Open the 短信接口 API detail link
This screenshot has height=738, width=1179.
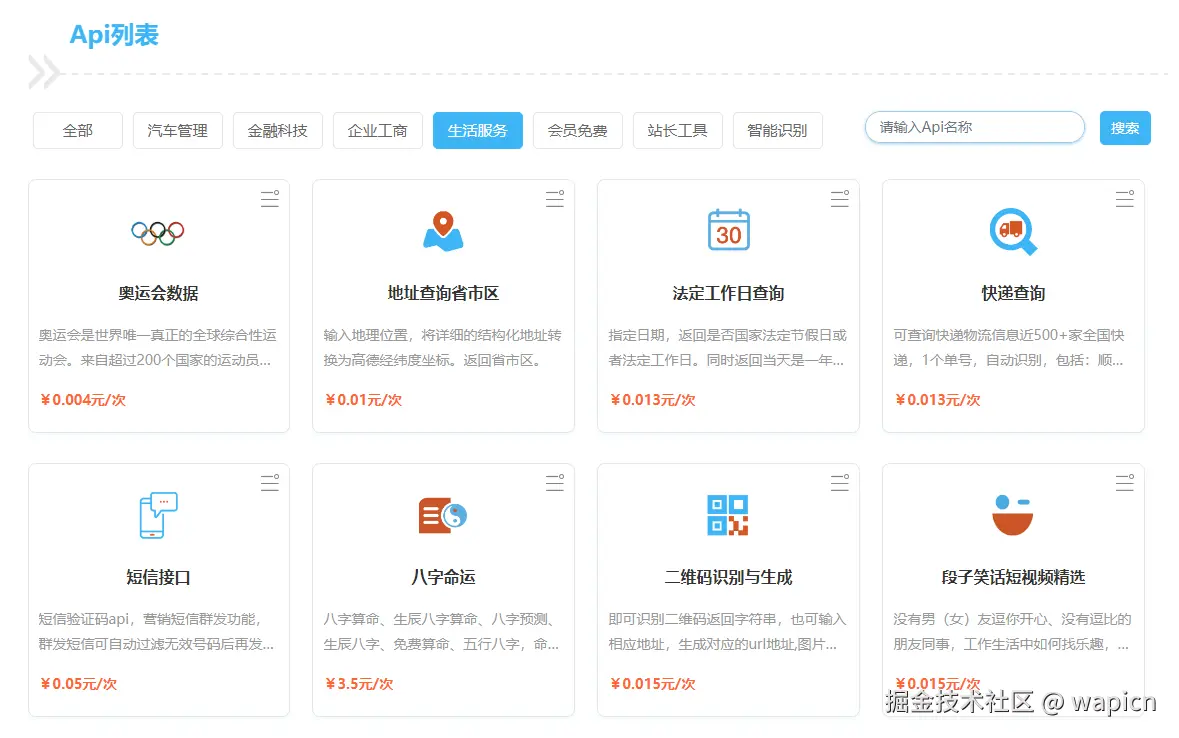tap(157, 576)
